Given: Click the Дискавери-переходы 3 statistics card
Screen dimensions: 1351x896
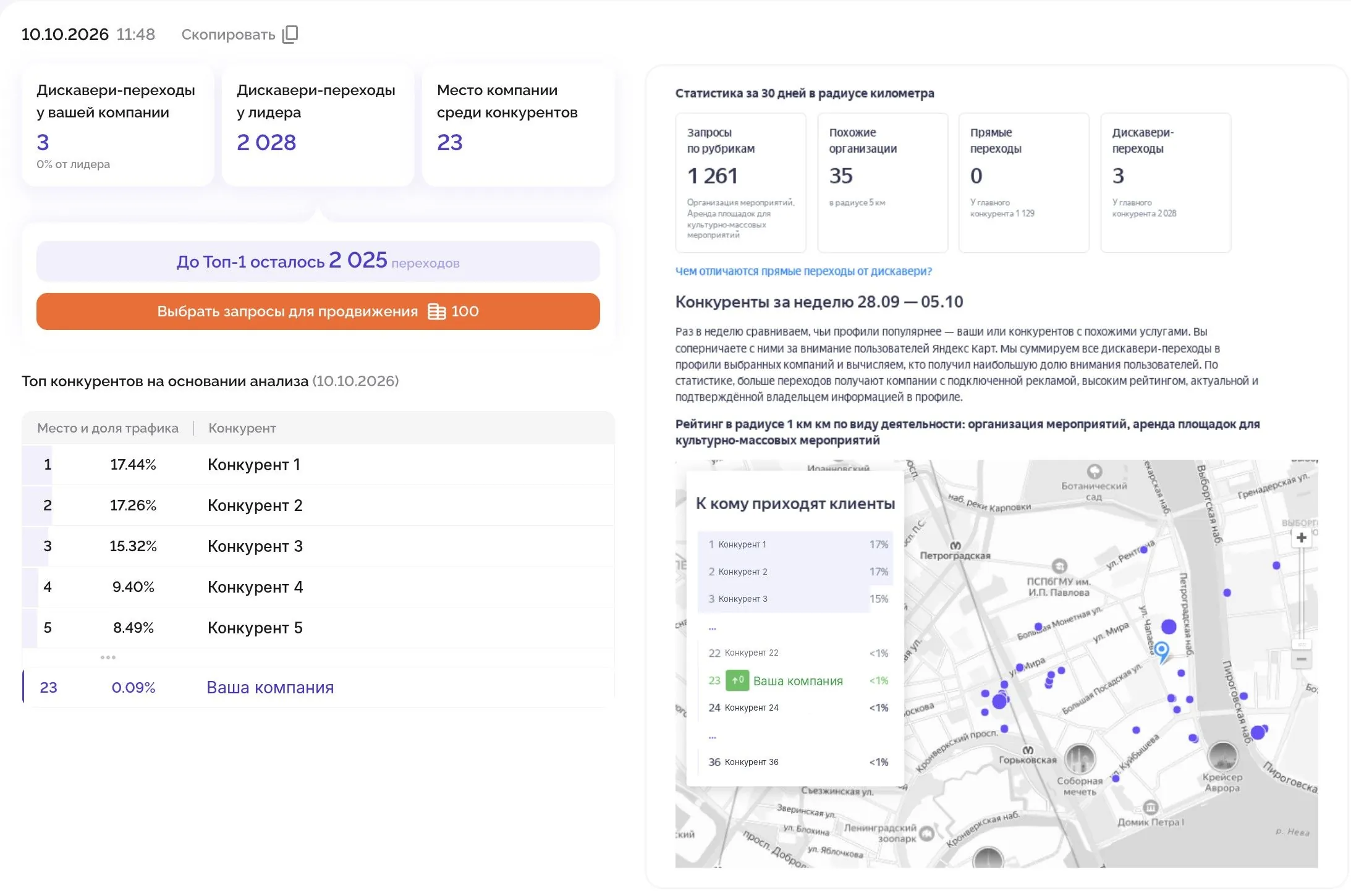Looking at the screenshot, I should [x=1166, y=183].
